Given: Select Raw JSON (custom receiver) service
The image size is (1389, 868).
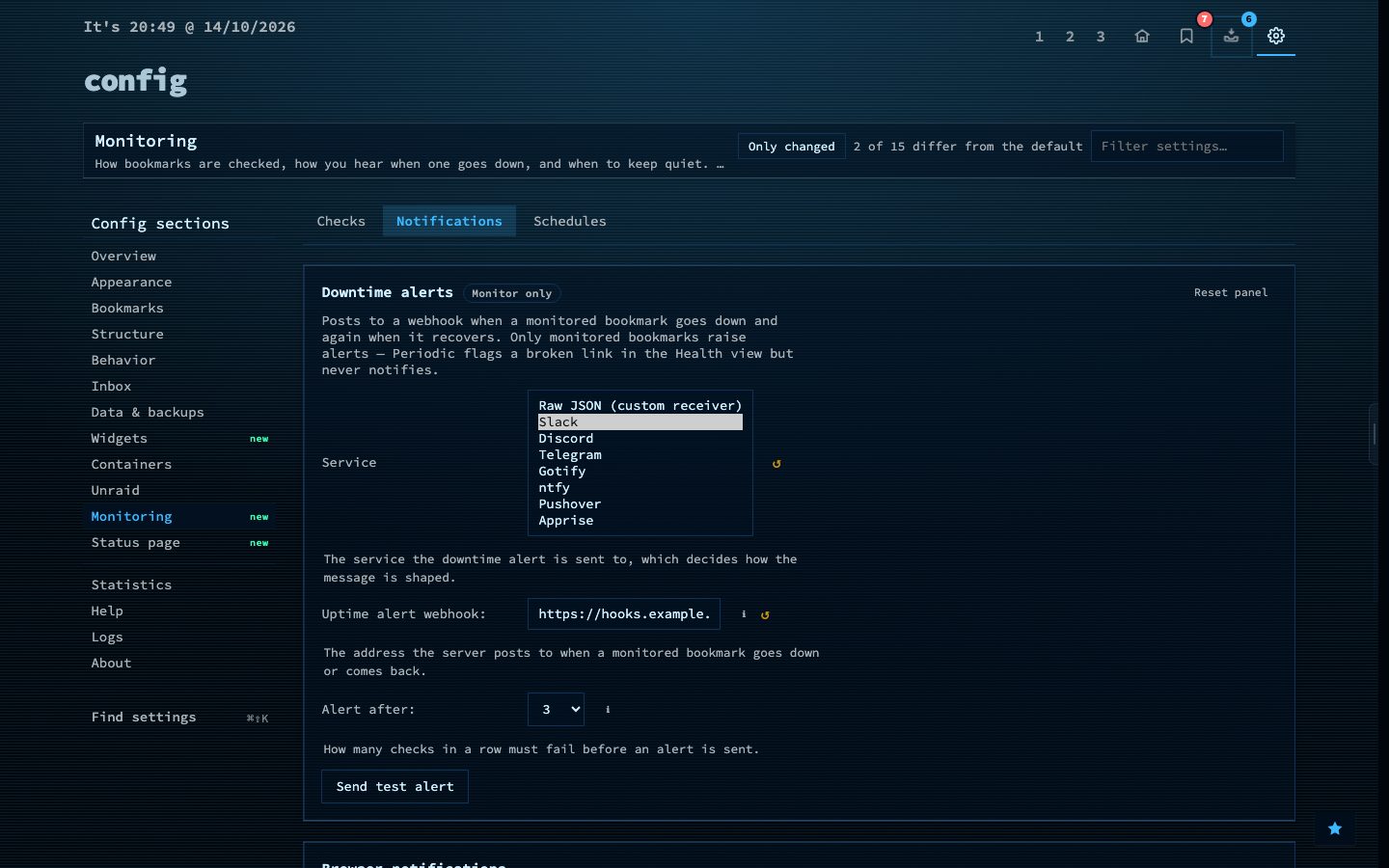Looking at the screenshot, I should coord(640,406).
